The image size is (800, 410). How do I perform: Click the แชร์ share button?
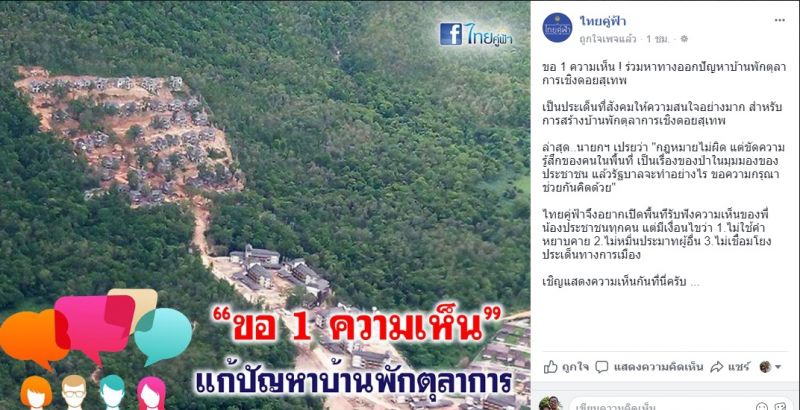730,367
